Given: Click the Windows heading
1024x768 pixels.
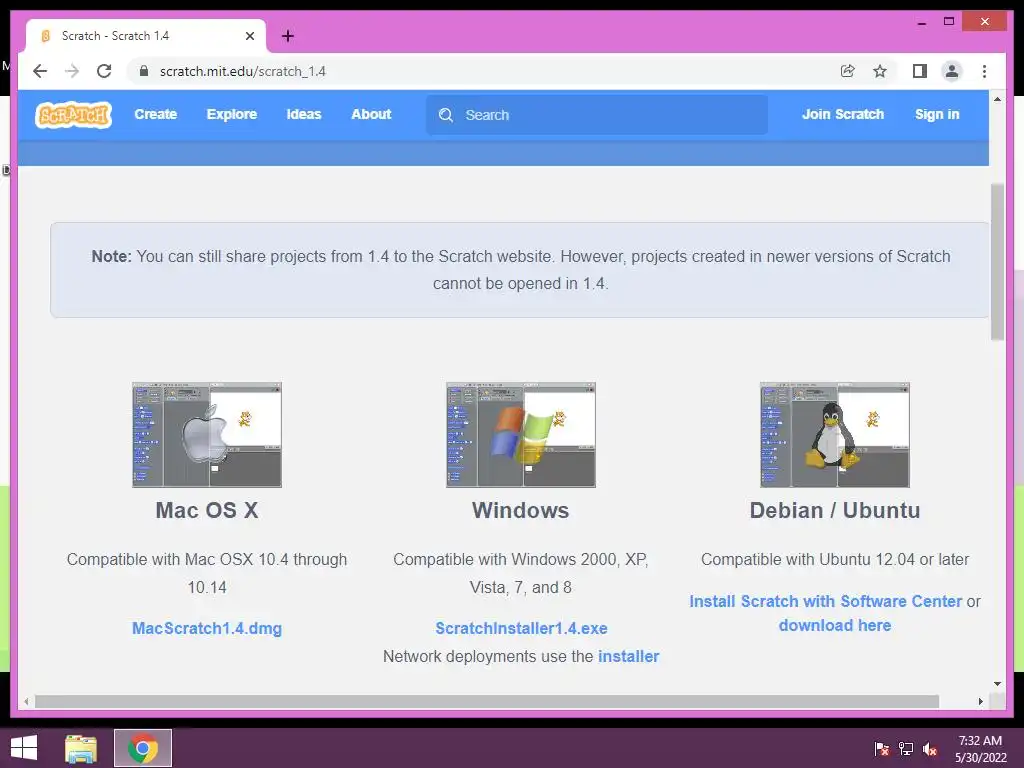Looking at the screenshot, I should coord(520,510).
